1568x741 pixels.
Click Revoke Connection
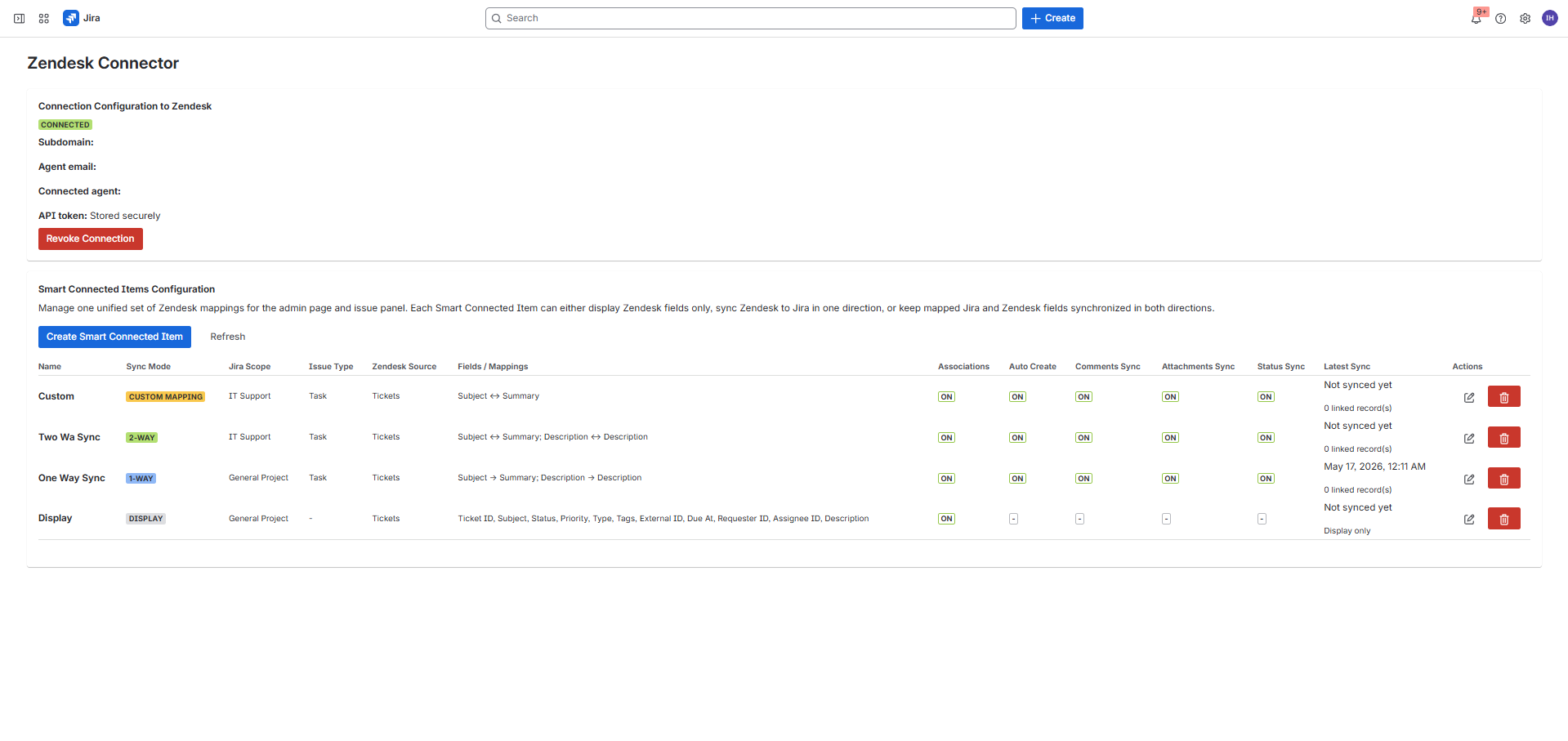90,239
